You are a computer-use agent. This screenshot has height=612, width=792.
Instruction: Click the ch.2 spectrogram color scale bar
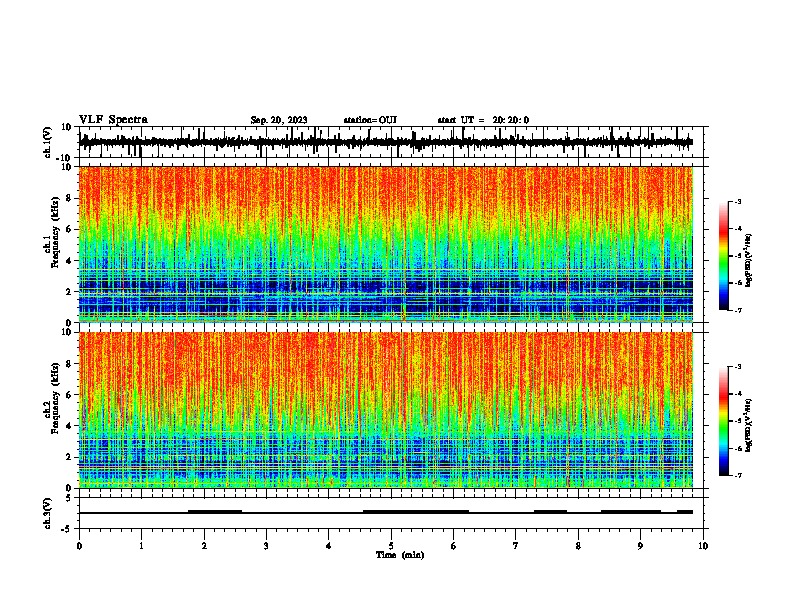(724, 421)
